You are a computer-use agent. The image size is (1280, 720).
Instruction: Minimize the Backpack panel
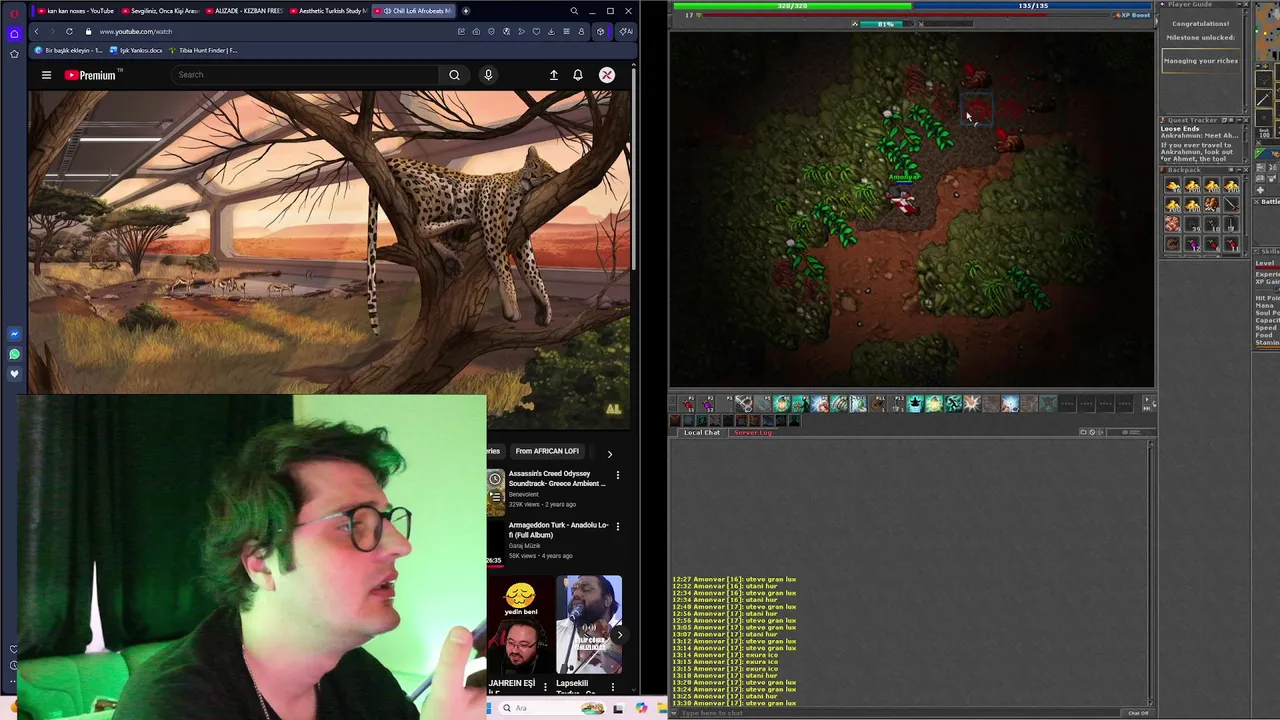1239,170
